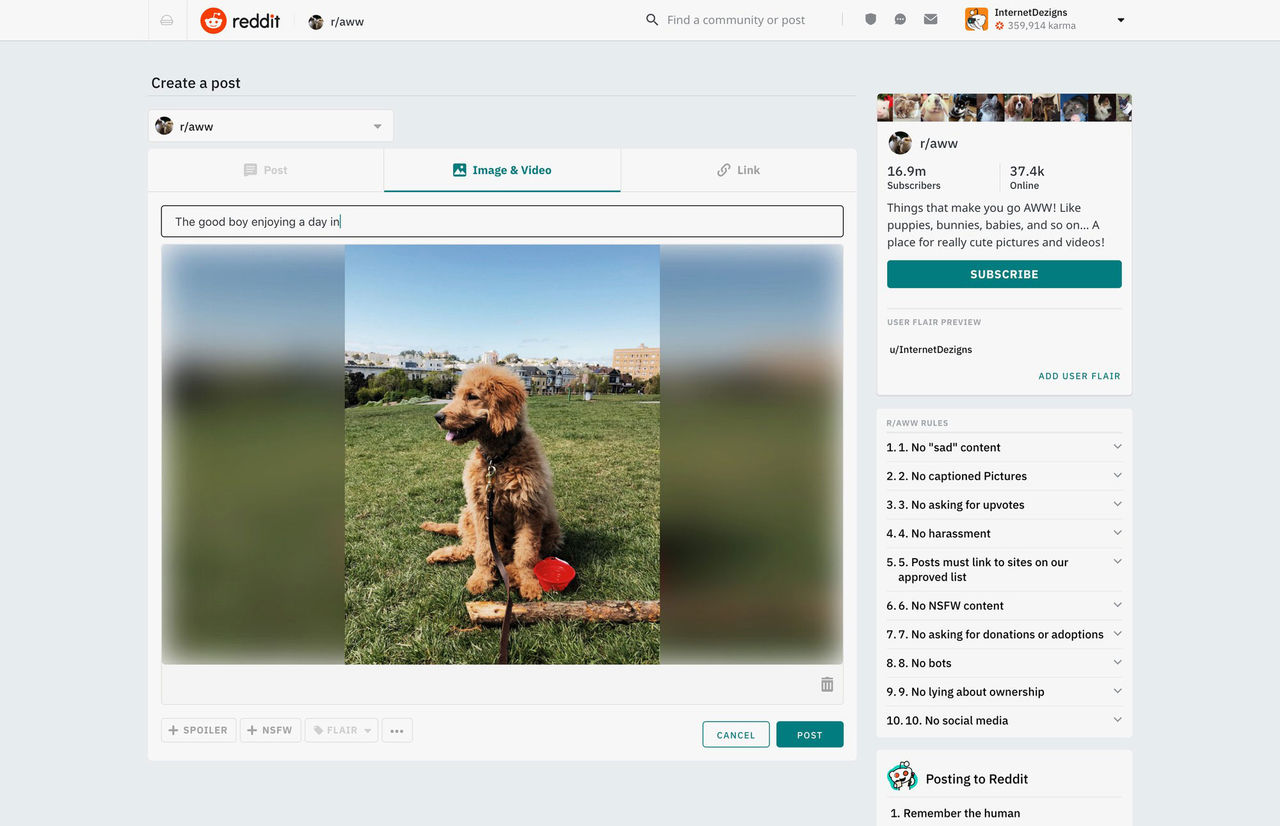Open the chat bubble icon
The width and height of the screenshot is (1280, 826).
(900, 20)
